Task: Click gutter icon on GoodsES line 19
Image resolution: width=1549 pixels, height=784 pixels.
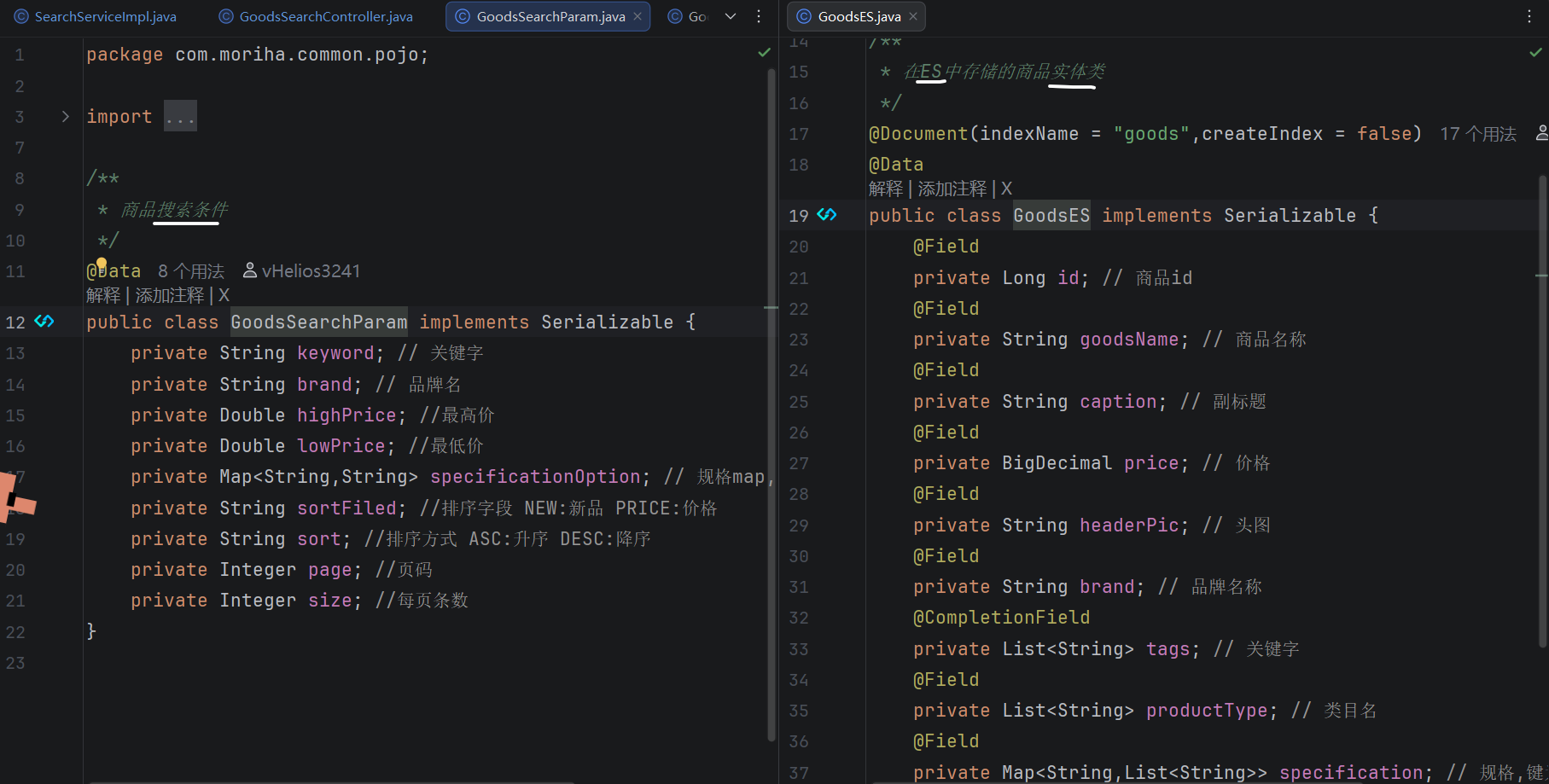Action: pos(827,215)
